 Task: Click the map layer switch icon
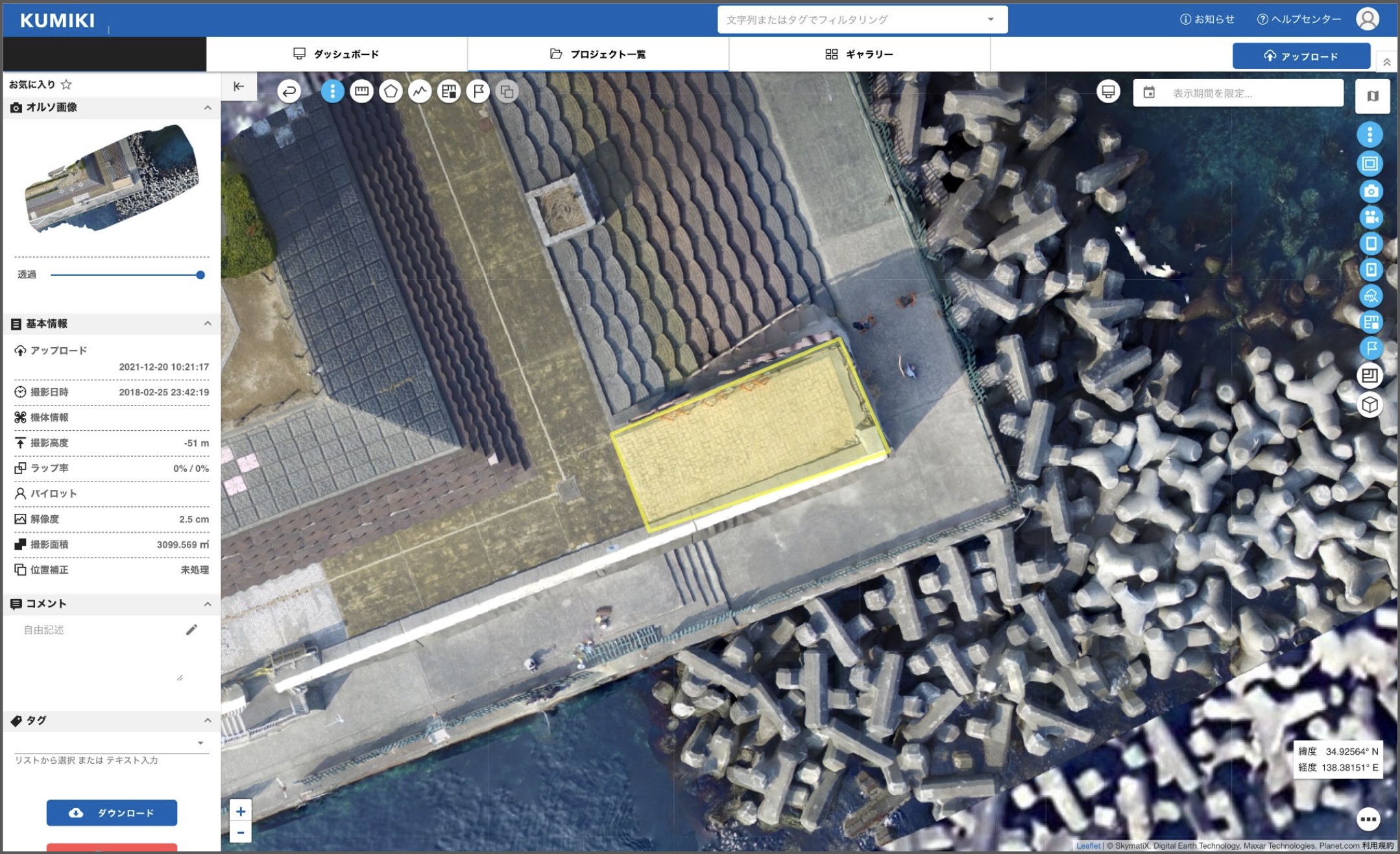pyautogui.click(x=1372, y=96)
